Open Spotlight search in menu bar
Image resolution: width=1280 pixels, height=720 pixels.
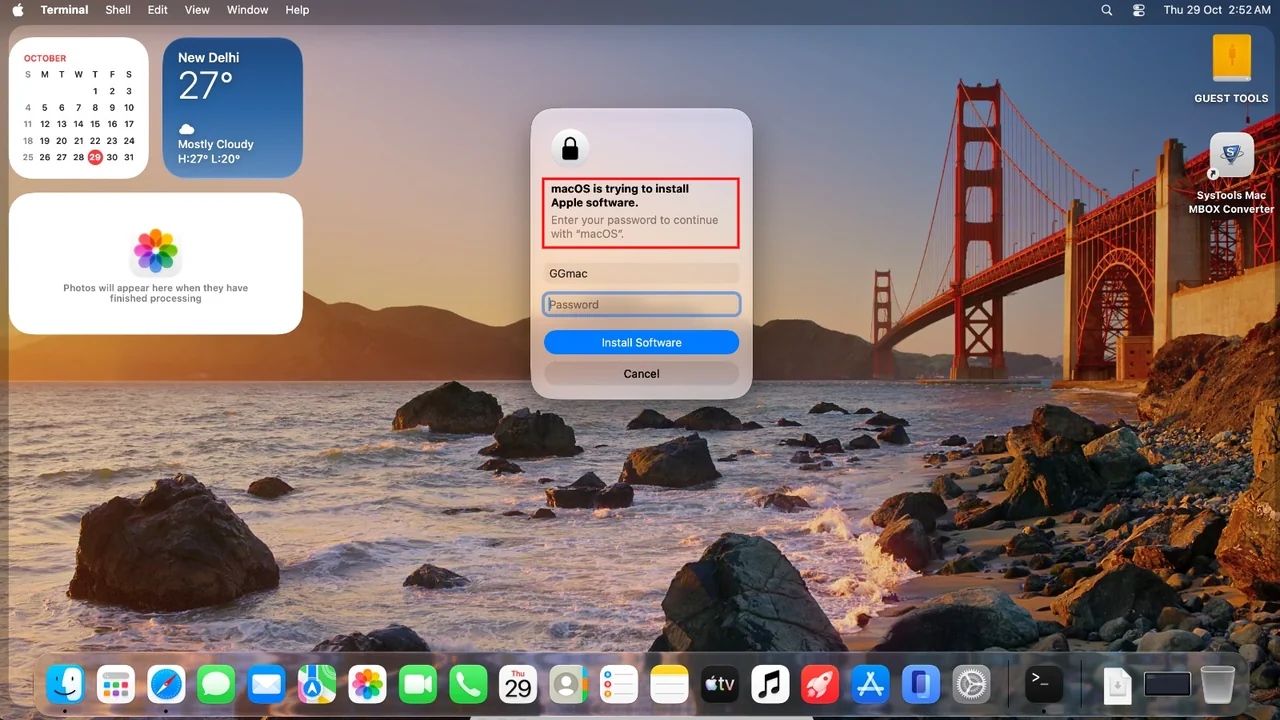[x=1106, y=10]
